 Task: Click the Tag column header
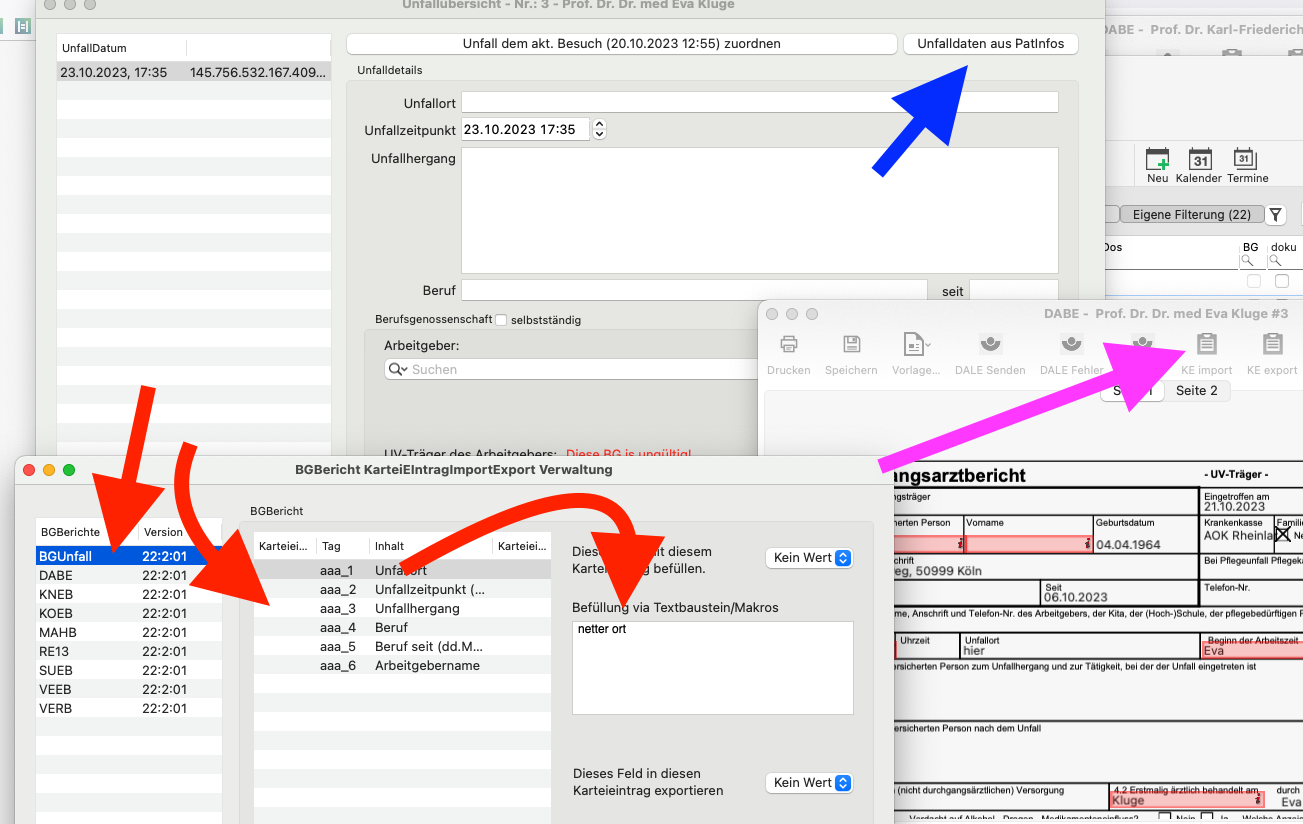click(x=342, y=546)
